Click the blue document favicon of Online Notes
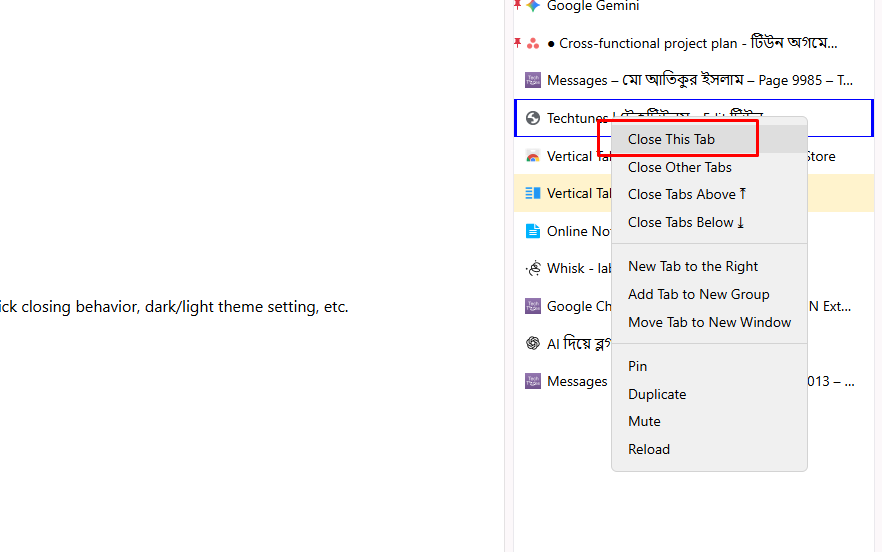The height and width of the screenshot is (552, 882). [x=533, y=231]
